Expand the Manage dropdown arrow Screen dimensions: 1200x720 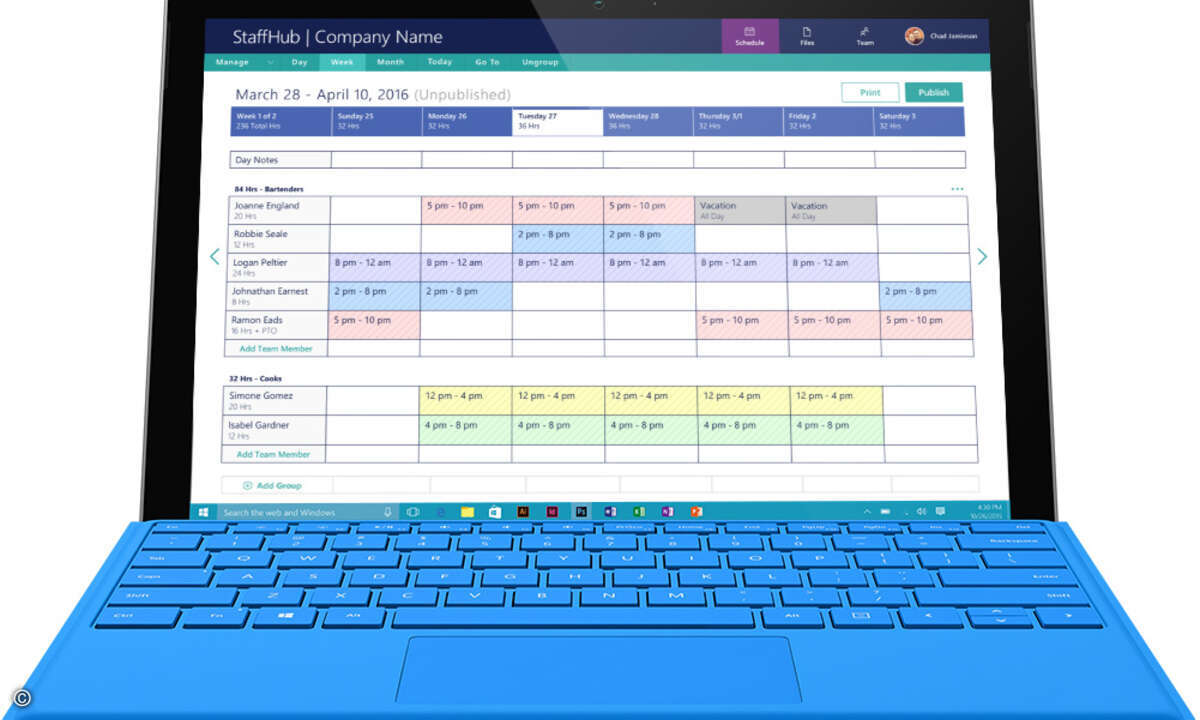coord(270,62)
